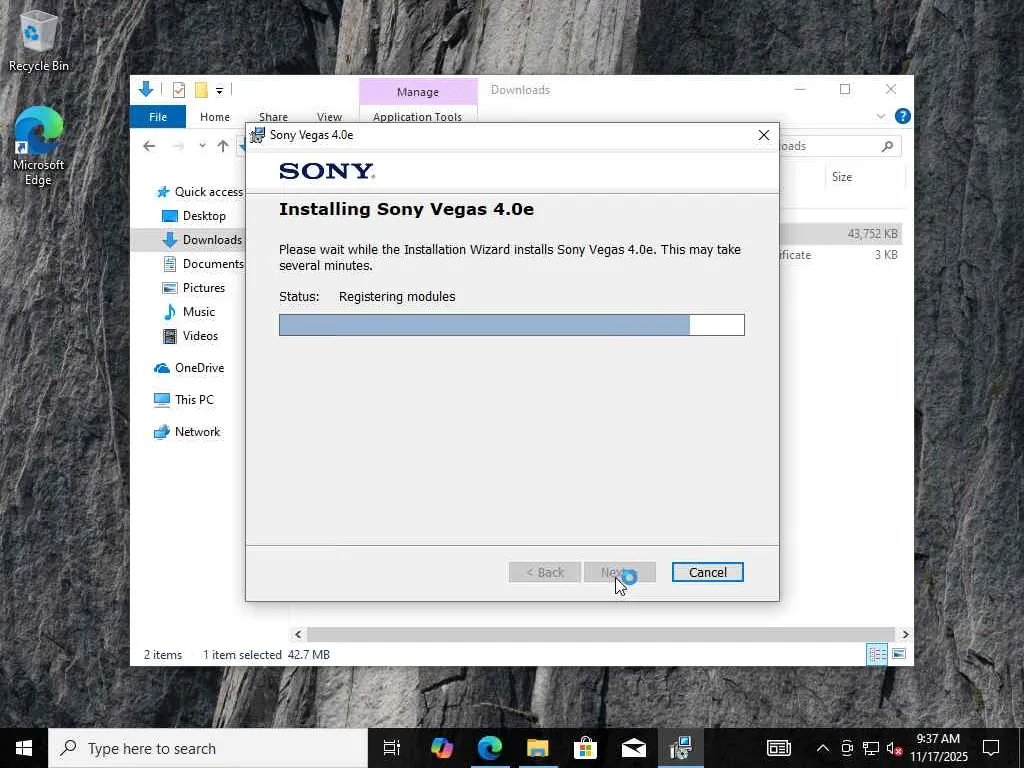1024x768 pixels.
Task: Select OneDrive in navigation pane
Action: pyautogui.click(x=189, y=368)
